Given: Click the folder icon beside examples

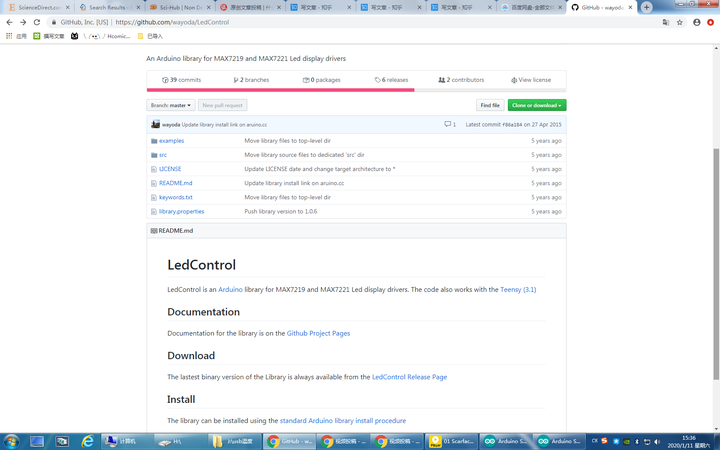Looking at the screenshot, I should (154, 141).
